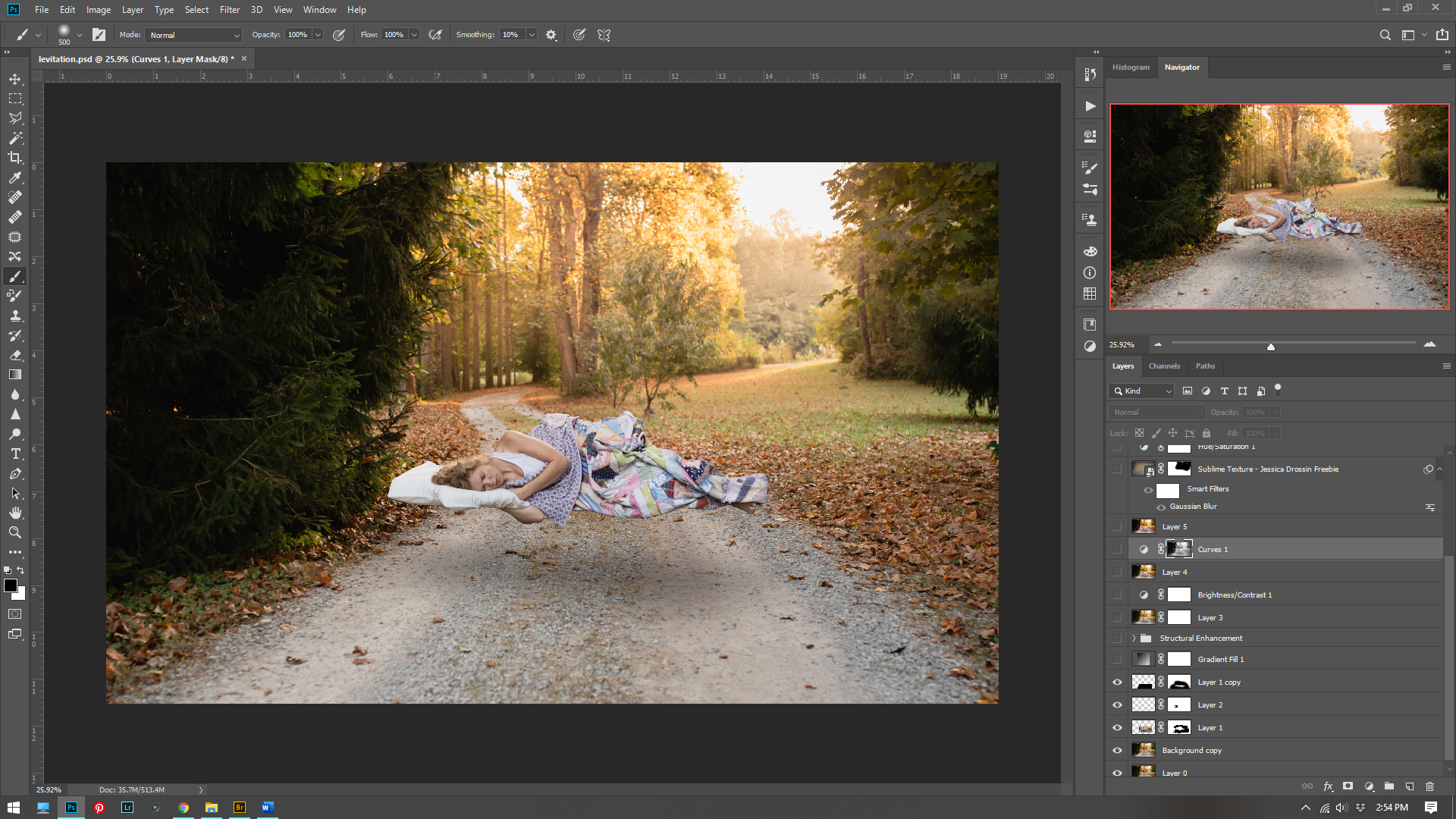
Task: Open brush settings gear in options bar
Action: point(551,35)
